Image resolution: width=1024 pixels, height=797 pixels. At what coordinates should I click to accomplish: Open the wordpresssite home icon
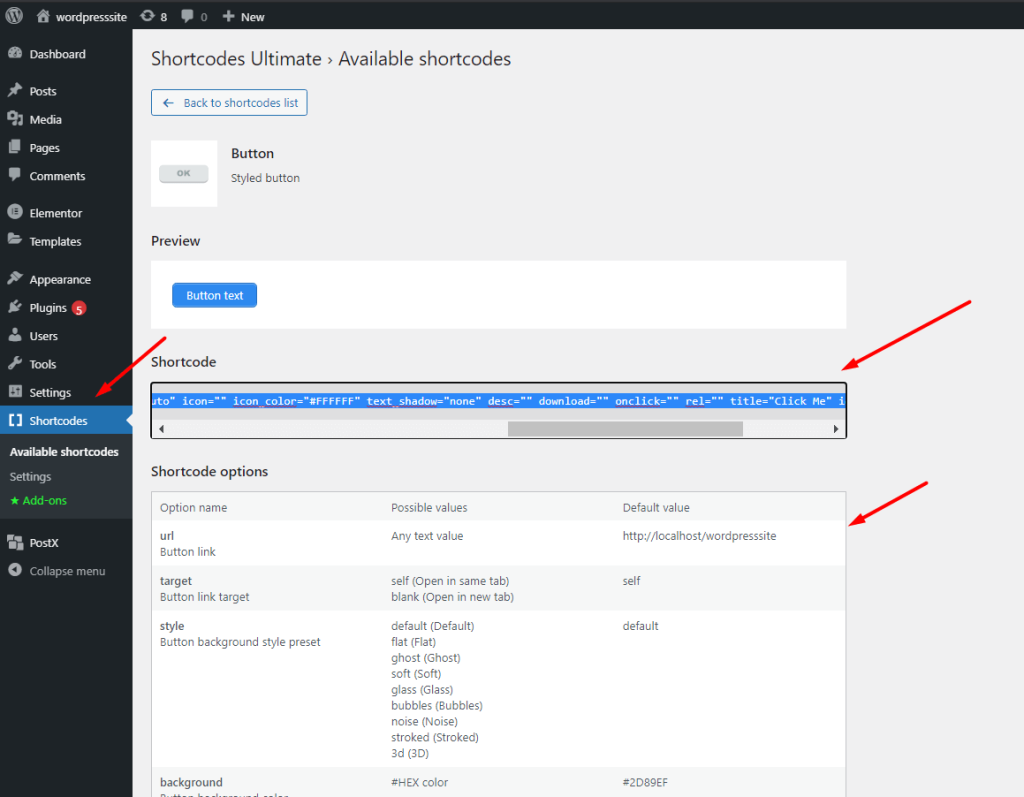pos(43,16)
